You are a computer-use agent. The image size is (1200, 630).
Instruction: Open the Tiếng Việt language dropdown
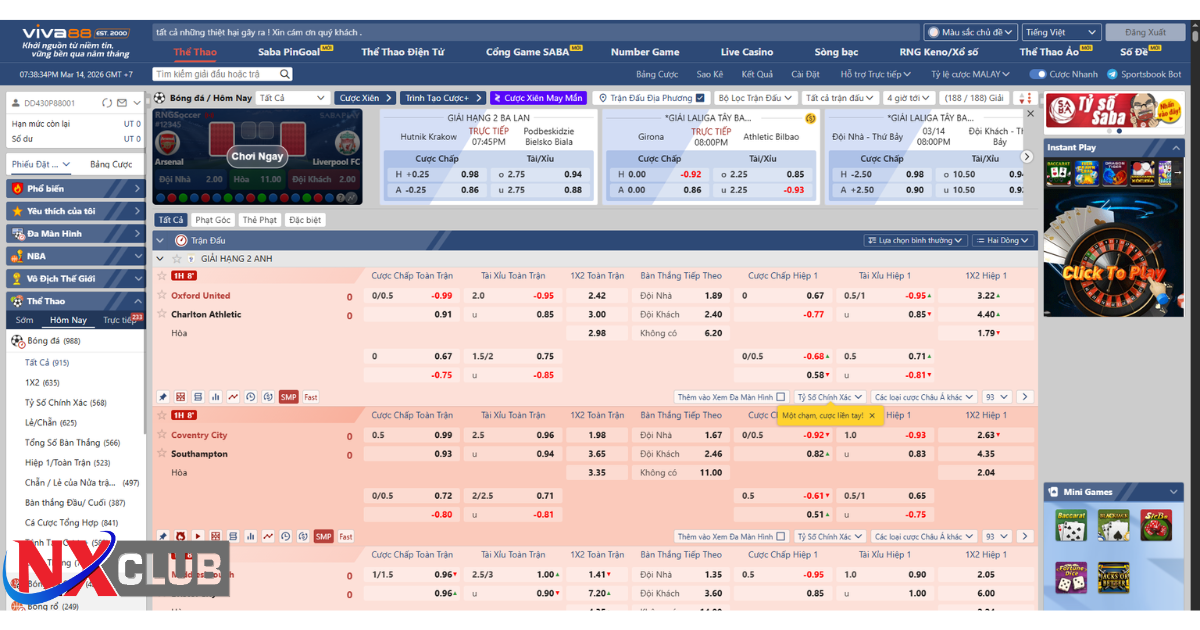[x=1061, y=31]
